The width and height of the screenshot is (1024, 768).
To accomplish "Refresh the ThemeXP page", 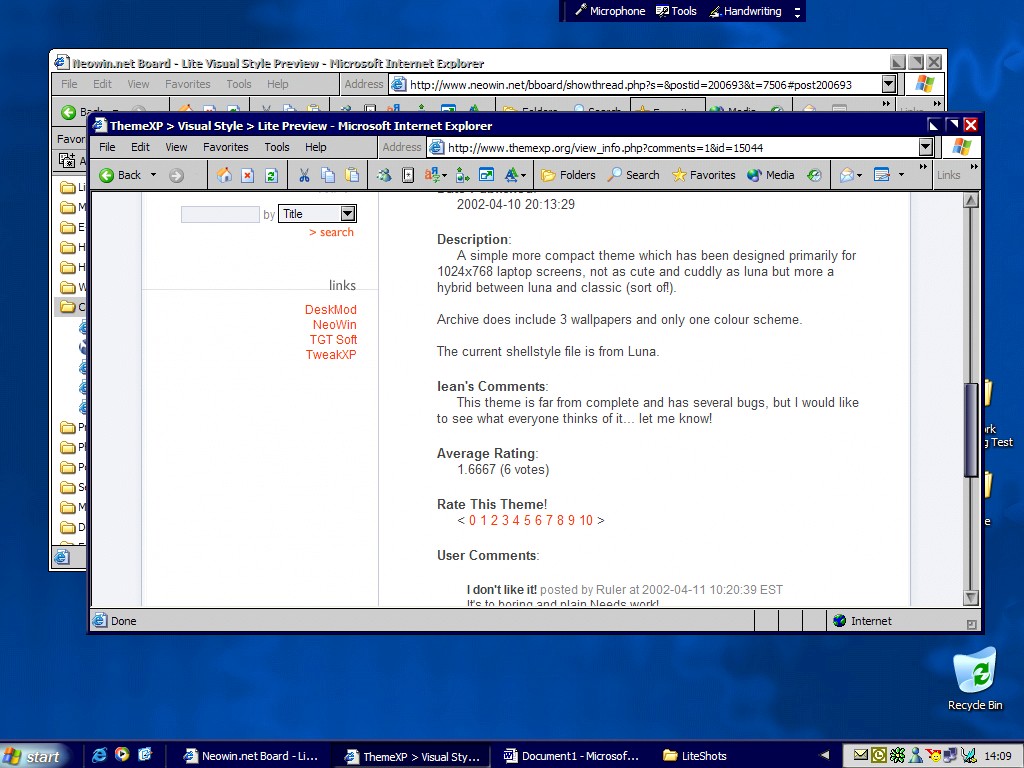I will pos(271,175).
